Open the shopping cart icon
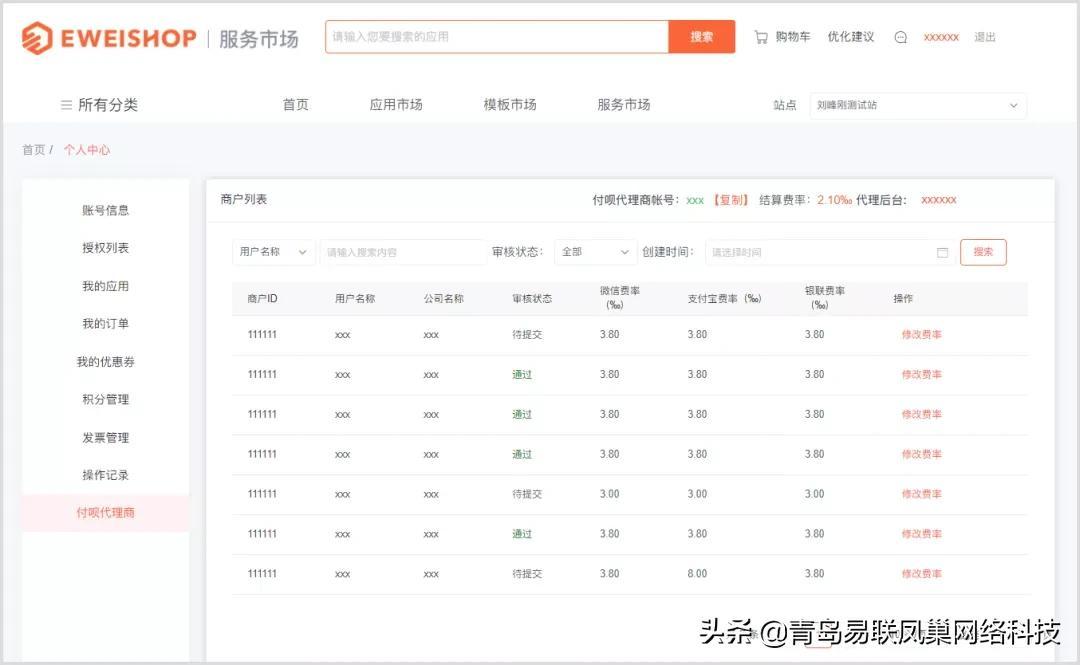The height and width of the screenshot is (665, 1080). 761,37
